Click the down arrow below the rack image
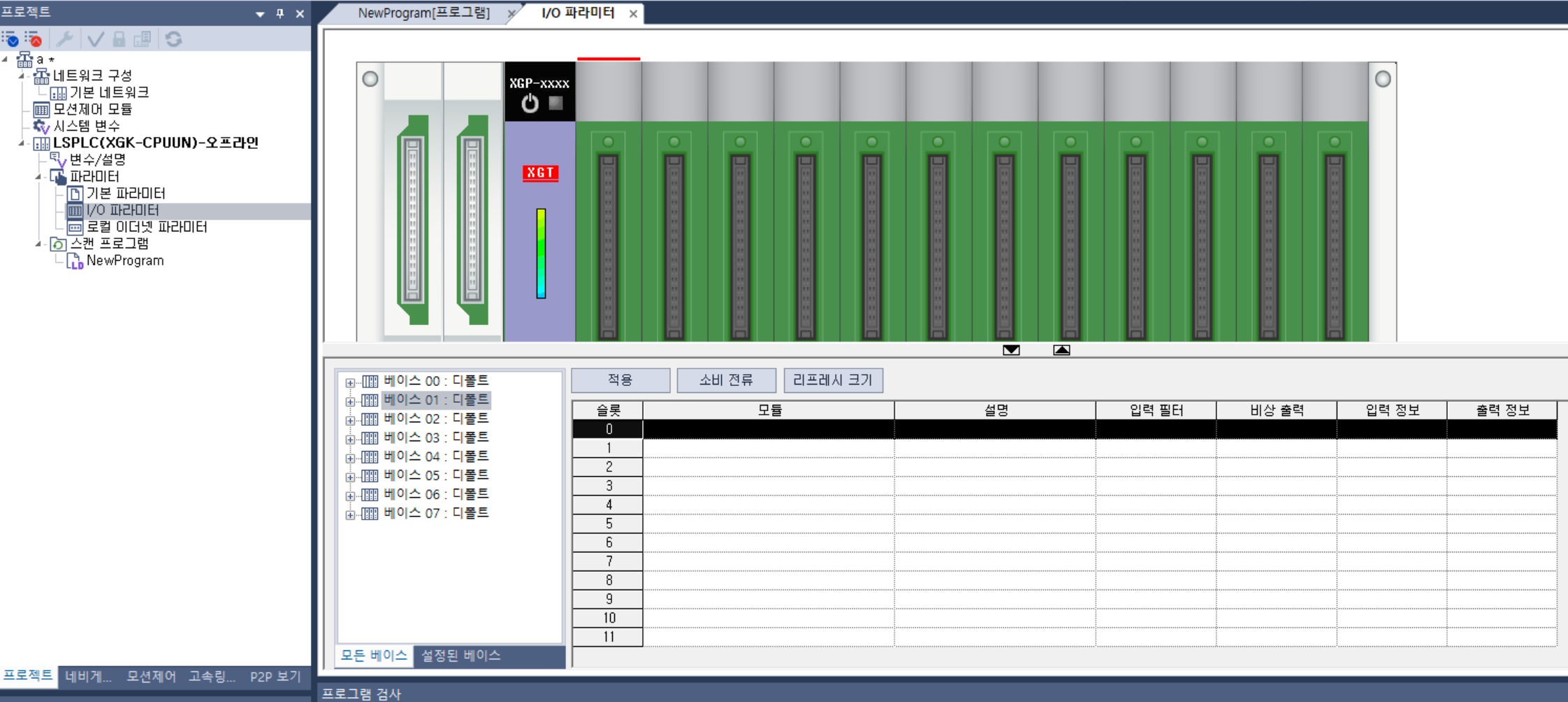 1010,350
